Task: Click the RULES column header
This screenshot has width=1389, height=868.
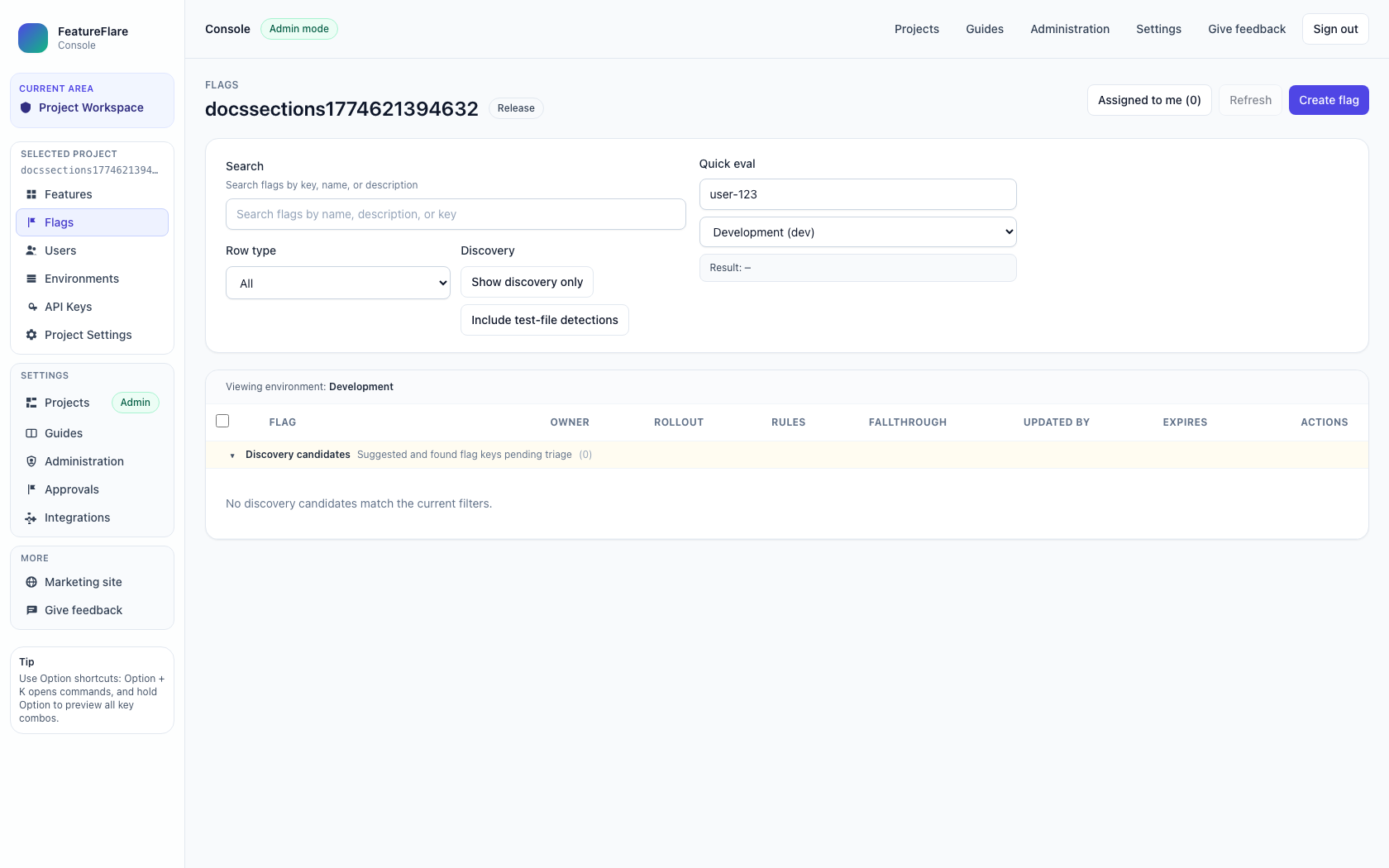Action: coord(789,422)
